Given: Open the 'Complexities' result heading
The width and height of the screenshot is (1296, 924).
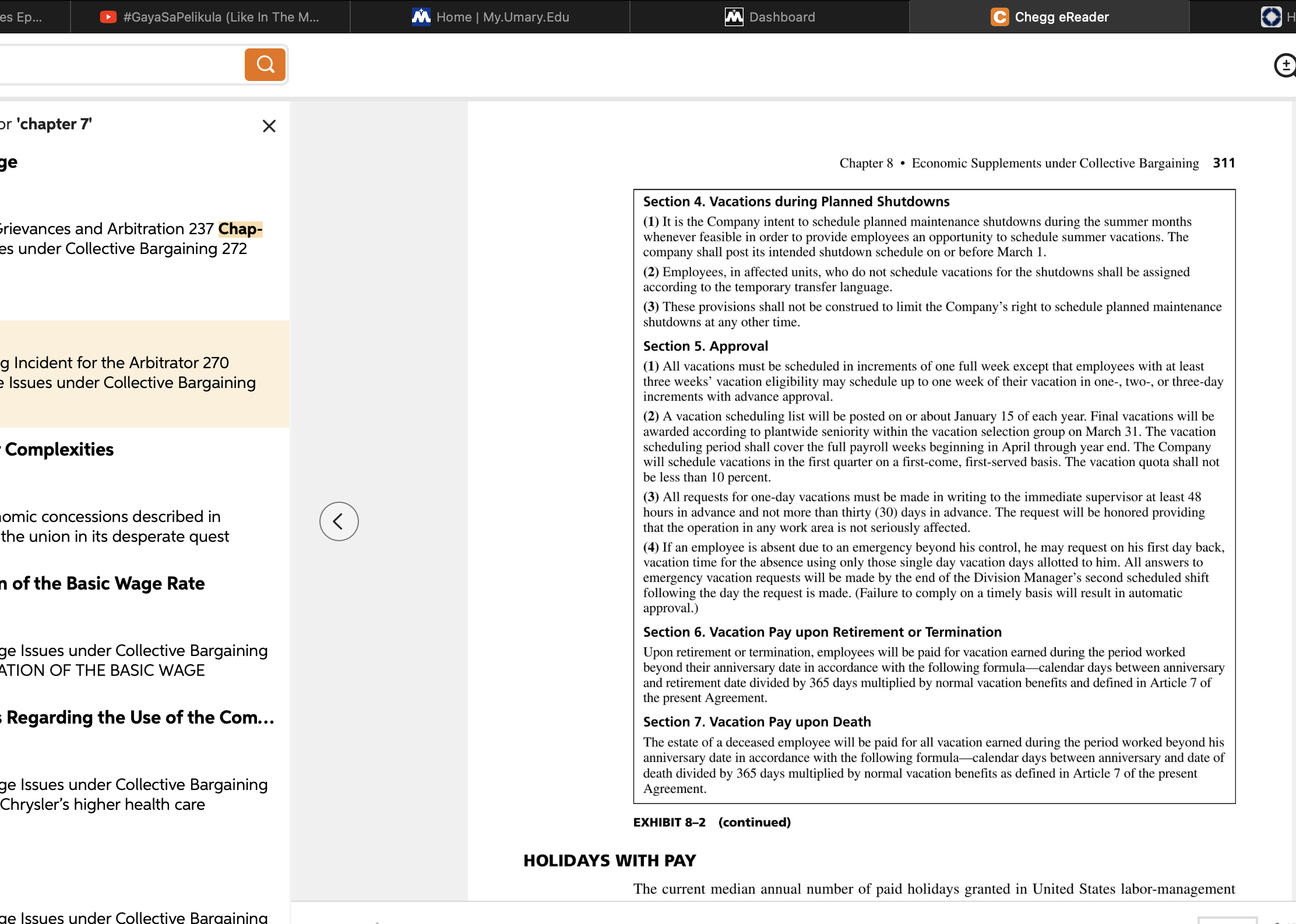Looking at the screenshot, I should (x=57, y=449).
